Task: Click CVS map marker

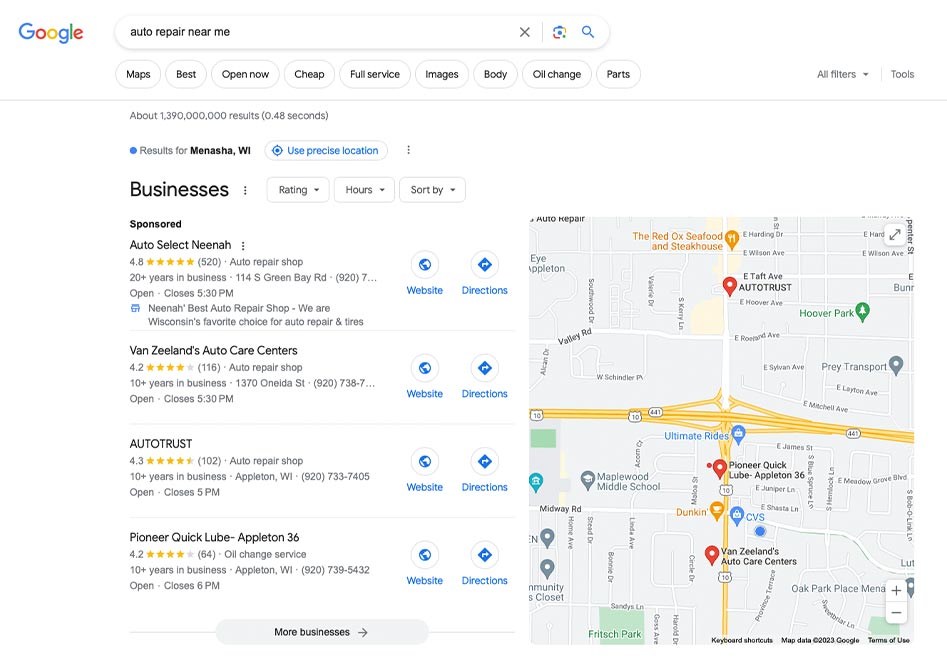Action: coord(736,515)
